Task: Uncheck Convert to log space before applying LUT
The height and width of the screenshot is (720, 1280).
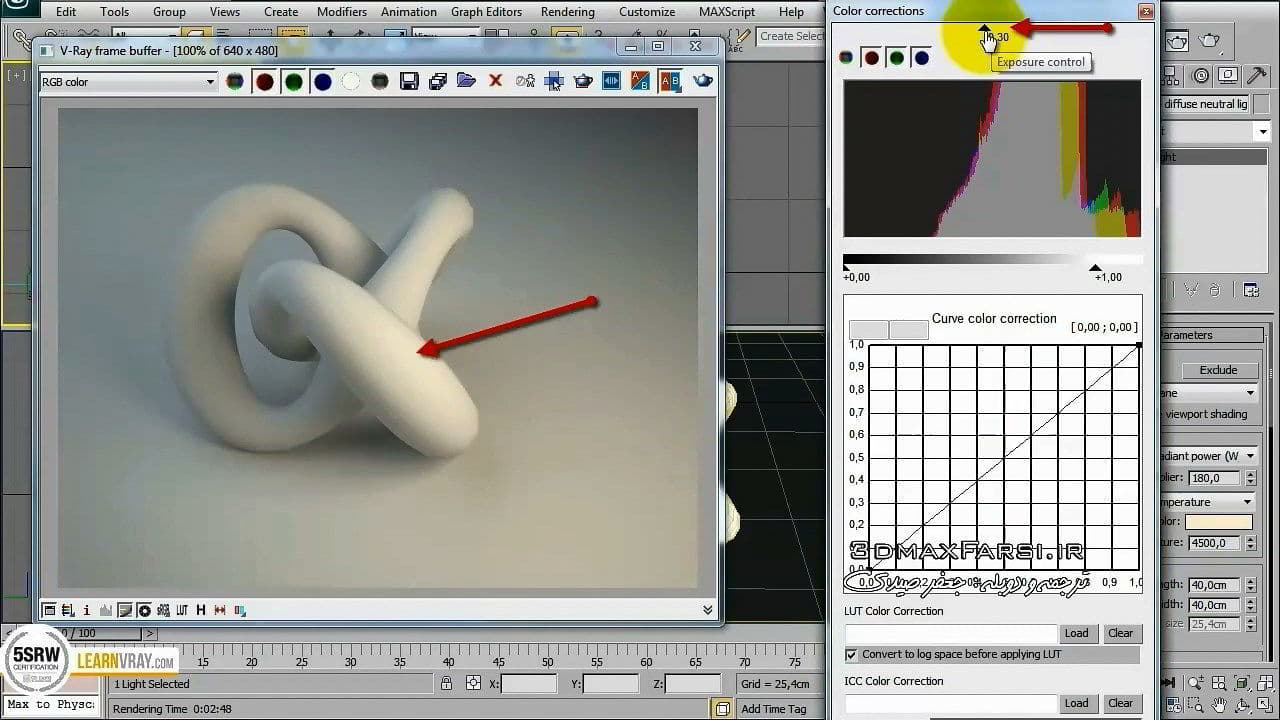Action: (851, 654)
